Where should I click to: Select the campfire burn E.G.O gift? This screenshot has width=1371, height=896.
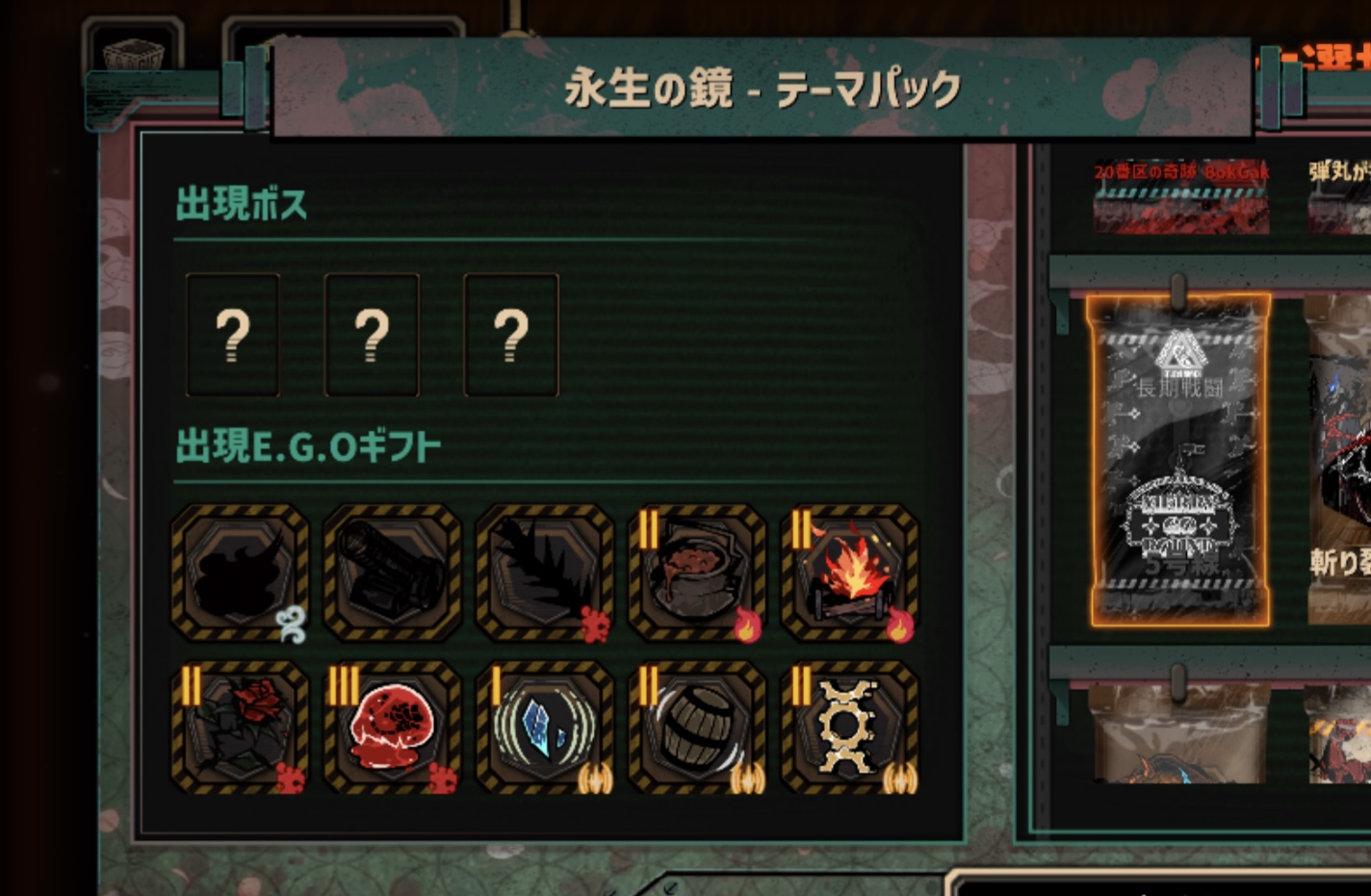849,573
